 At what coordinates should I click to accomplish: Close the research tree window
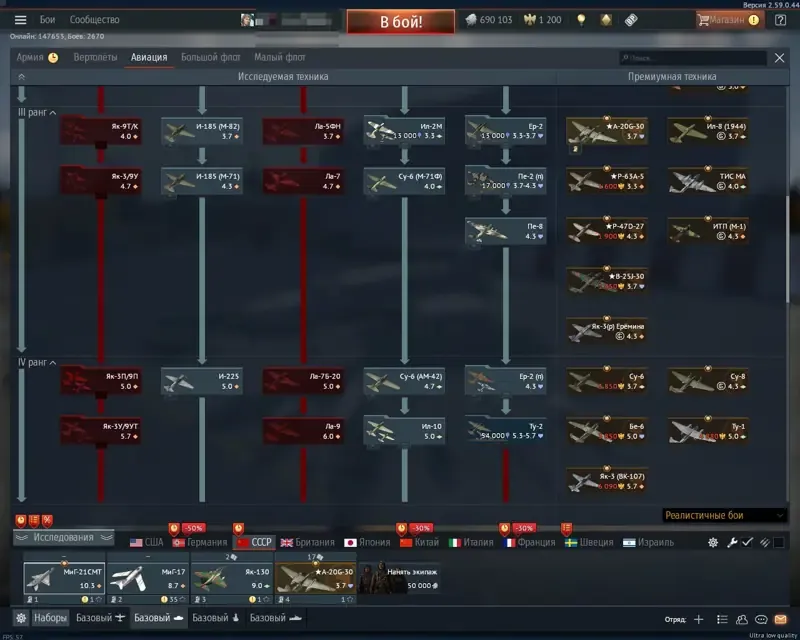[779, 58]
